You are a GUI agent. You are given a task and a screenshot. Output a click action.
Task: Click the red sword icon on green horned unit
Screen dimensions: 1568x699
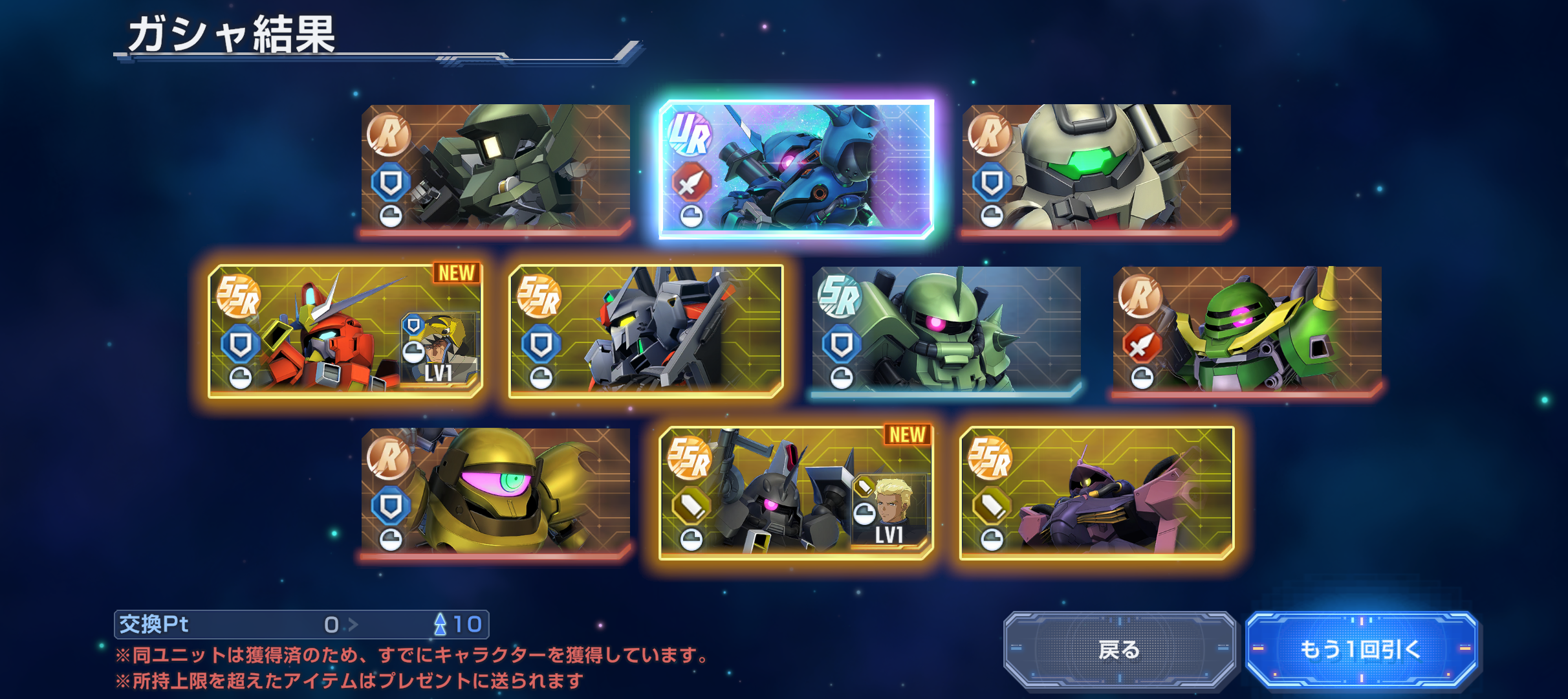point(1142,344)
